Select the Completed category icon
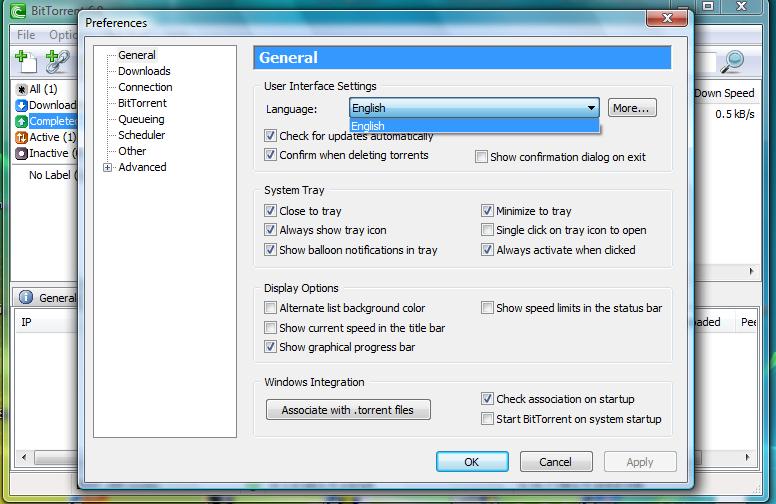This screenshot has width=776, height=504. [x=21, y=121]
